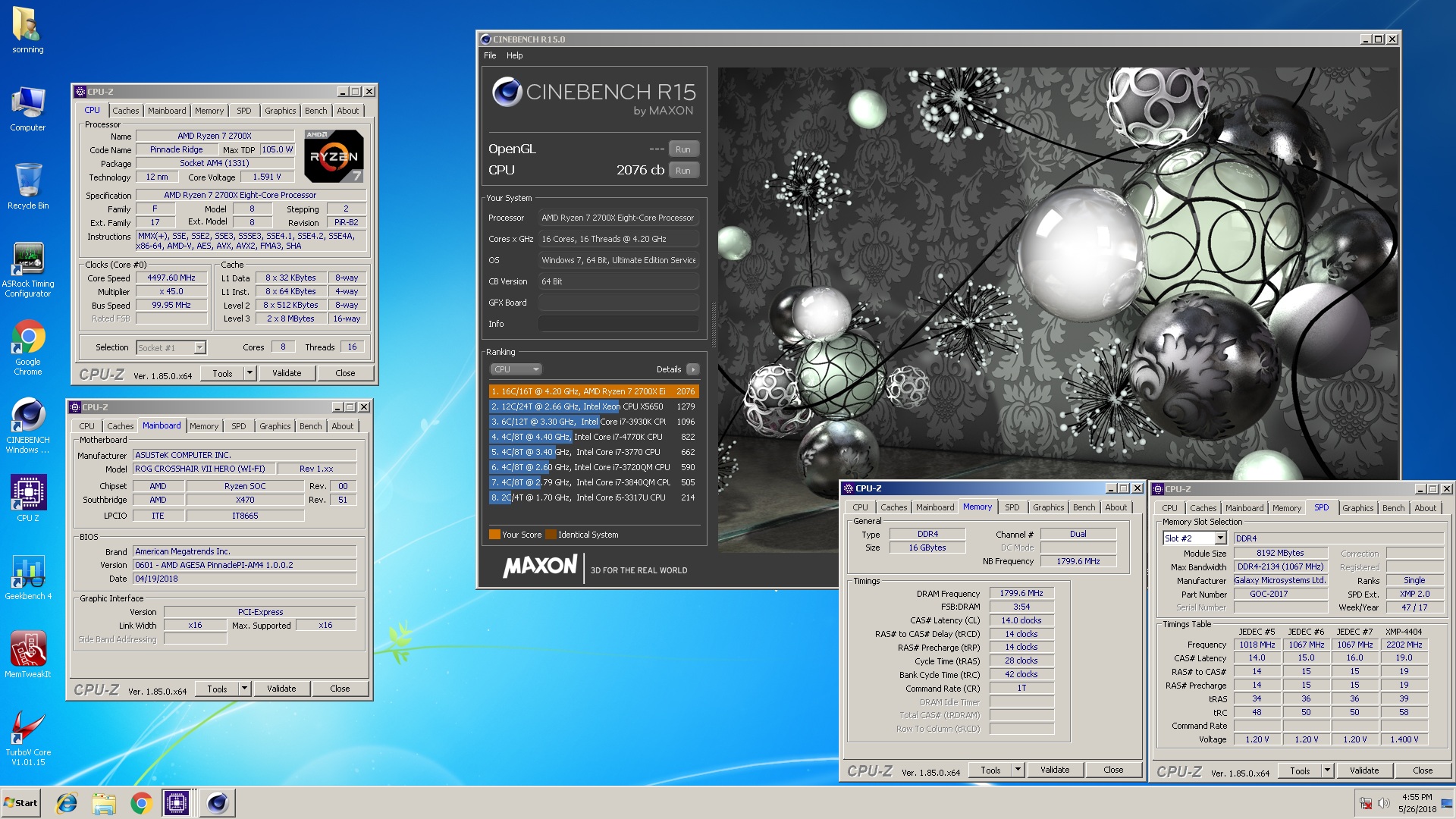Click the volume icon in system tray
1456x819 pixels.
(x=1385, y=803)
